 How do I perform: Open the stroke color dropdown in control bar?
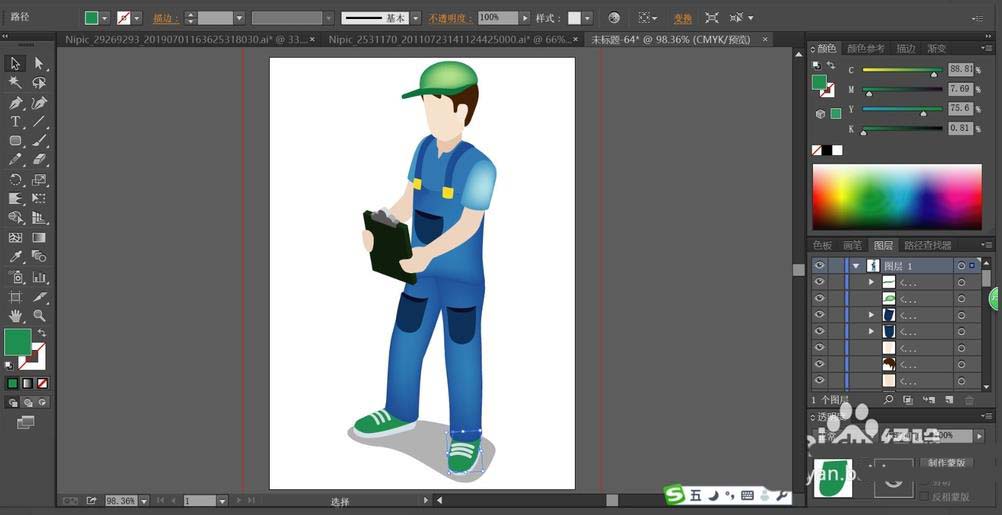137,18
